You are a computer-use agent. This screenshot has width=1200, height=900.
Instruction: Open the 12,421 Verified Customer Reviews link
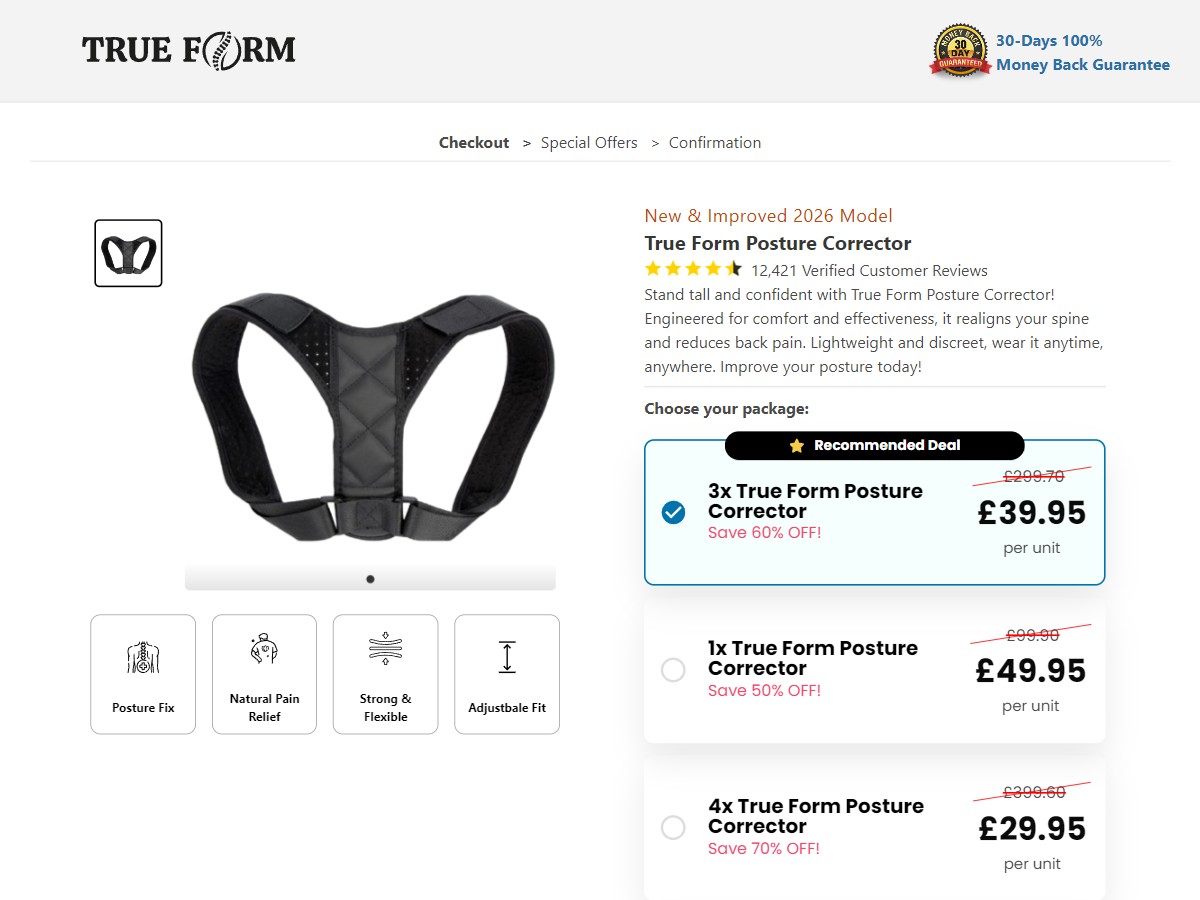(x=869, y=271)
